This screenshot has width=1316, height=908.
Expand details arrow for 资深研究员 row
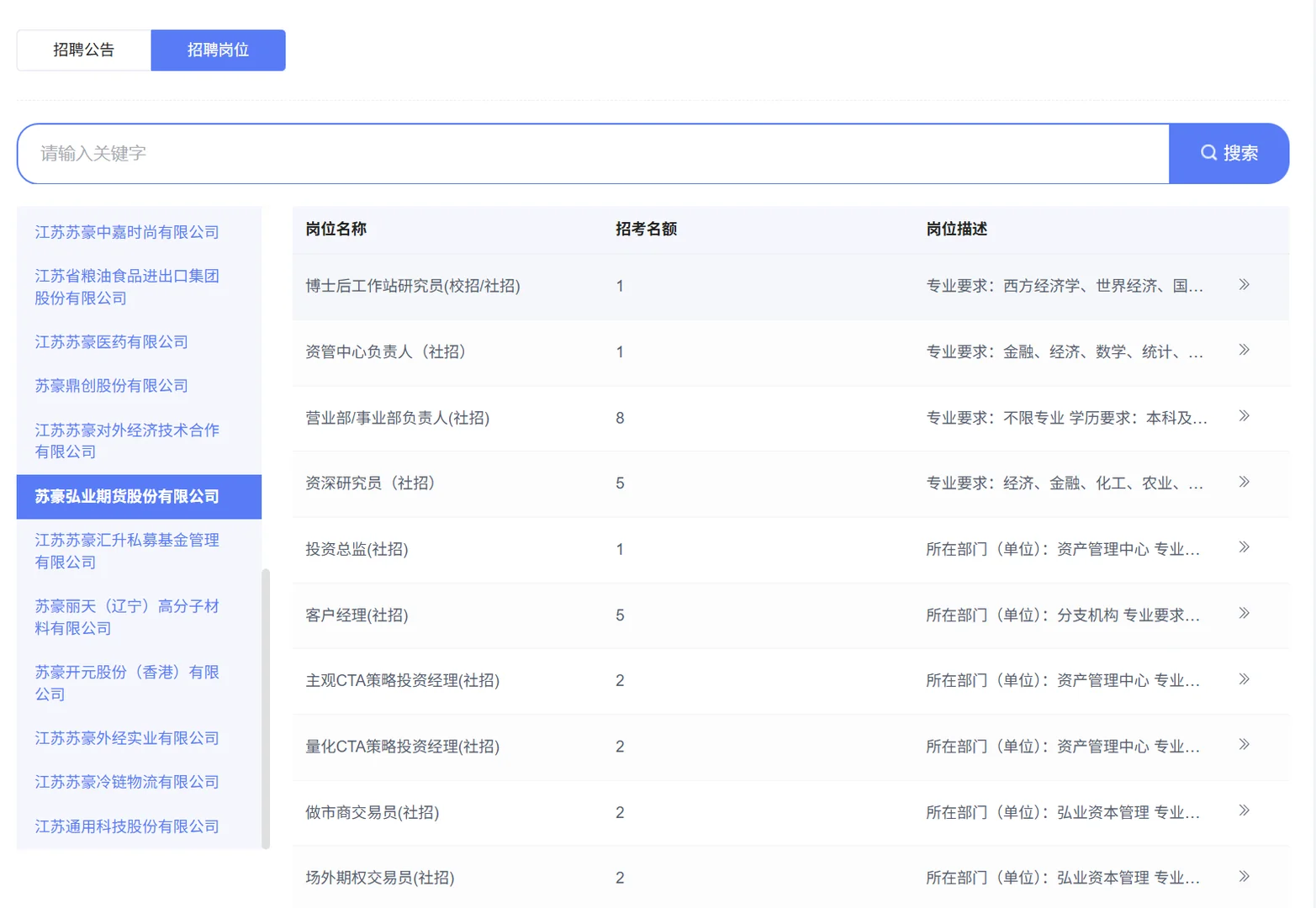click(x=1244, y=482)
